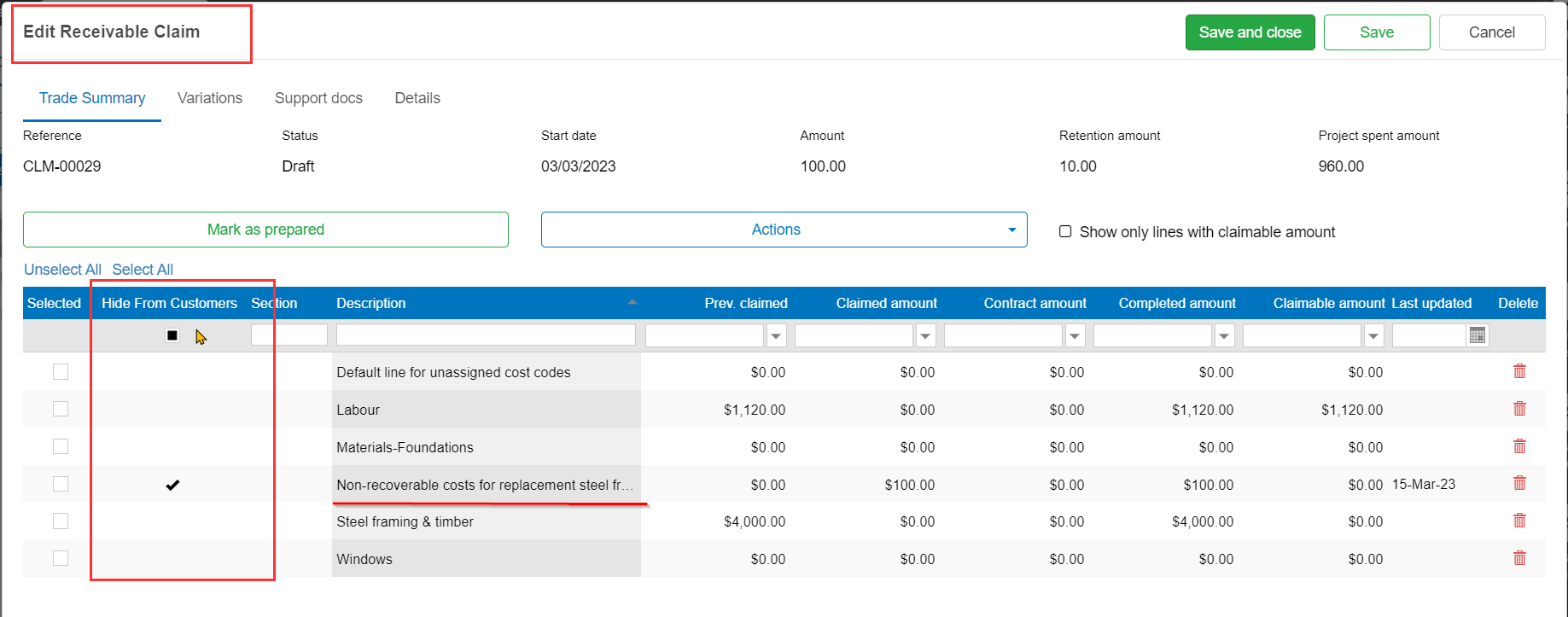Delete the Labour line with trash icon
1568x617 pixels.
pos(1519,409)
